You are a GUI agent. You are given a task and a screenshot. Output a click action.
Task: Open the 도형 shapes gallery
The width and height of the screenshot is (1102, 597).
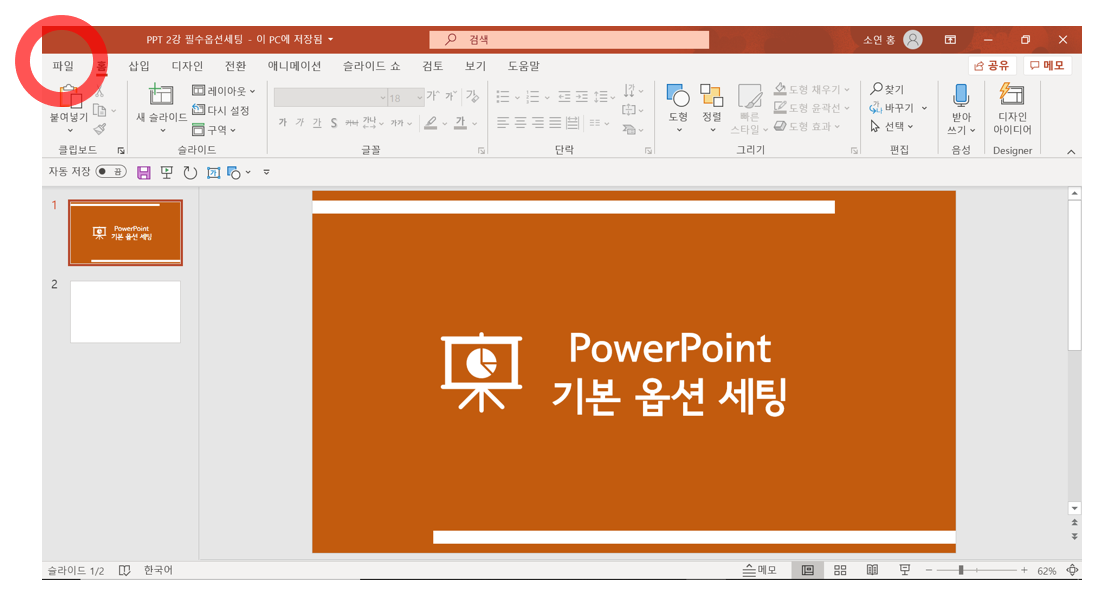pyautogui.click(x=678, y=108)
